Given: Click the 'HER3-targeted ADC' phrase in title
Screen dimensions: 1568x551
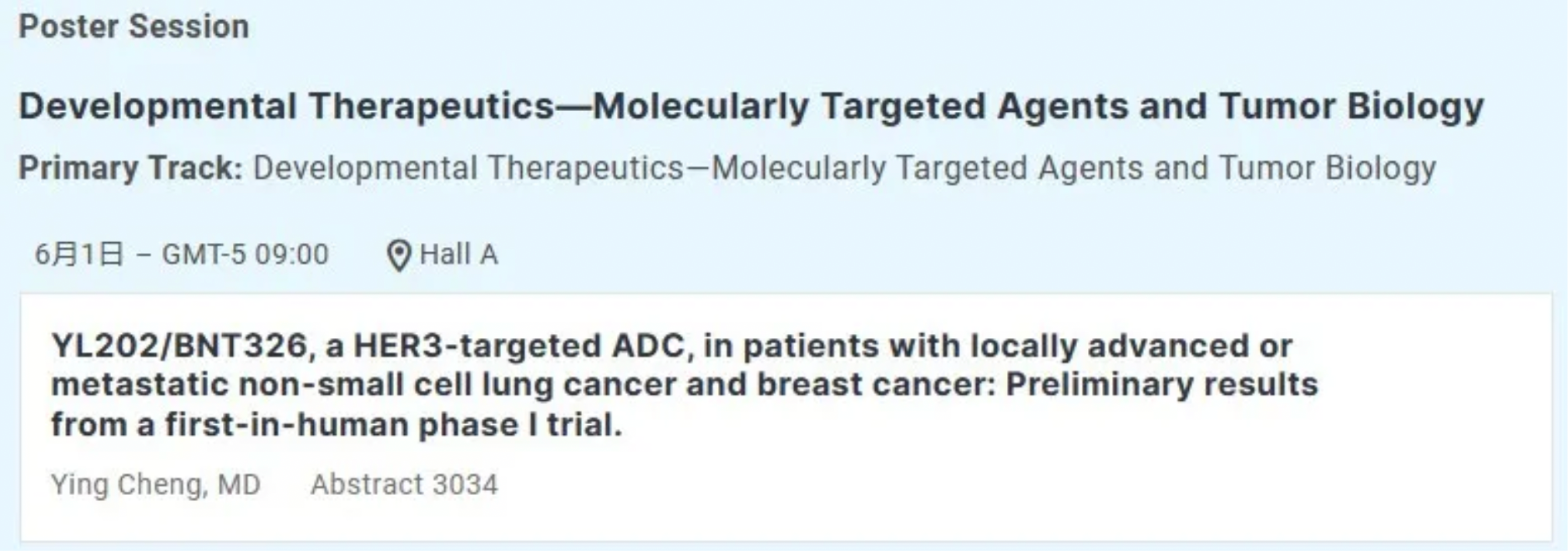Looking at the screenshot, I should (x=522, y=346).
